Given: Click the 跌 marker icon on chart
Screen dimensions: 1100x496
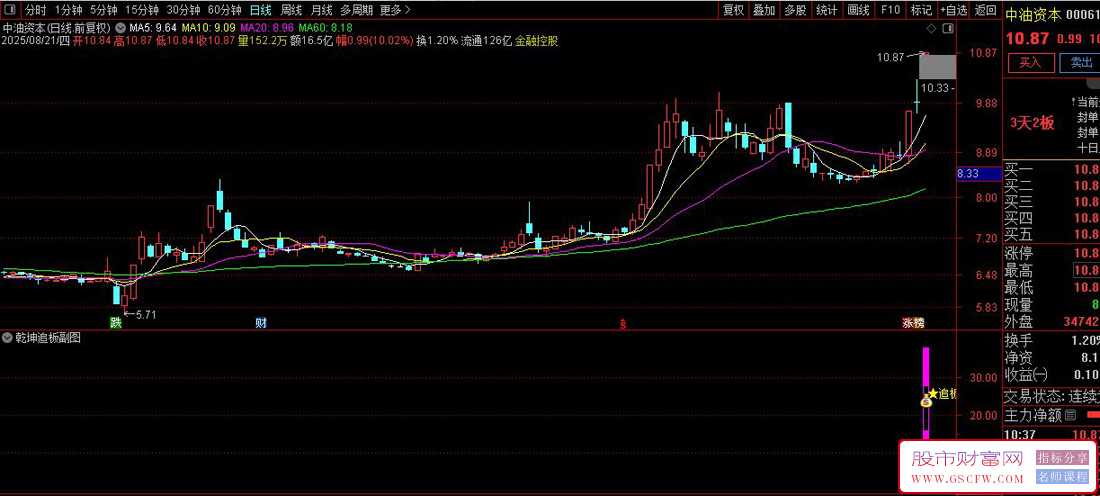Looking at the screenshot, I should (x=116, y=323).
